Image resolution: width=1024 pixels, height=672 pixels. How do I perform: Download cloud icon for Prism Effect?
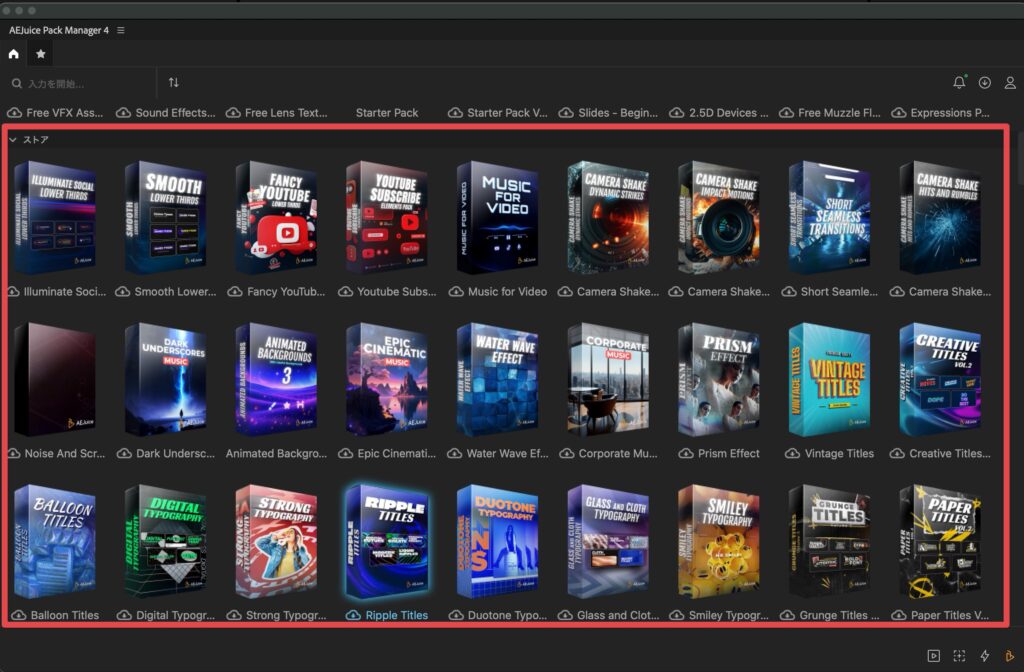pyautogui.click(x=686, y=453)
